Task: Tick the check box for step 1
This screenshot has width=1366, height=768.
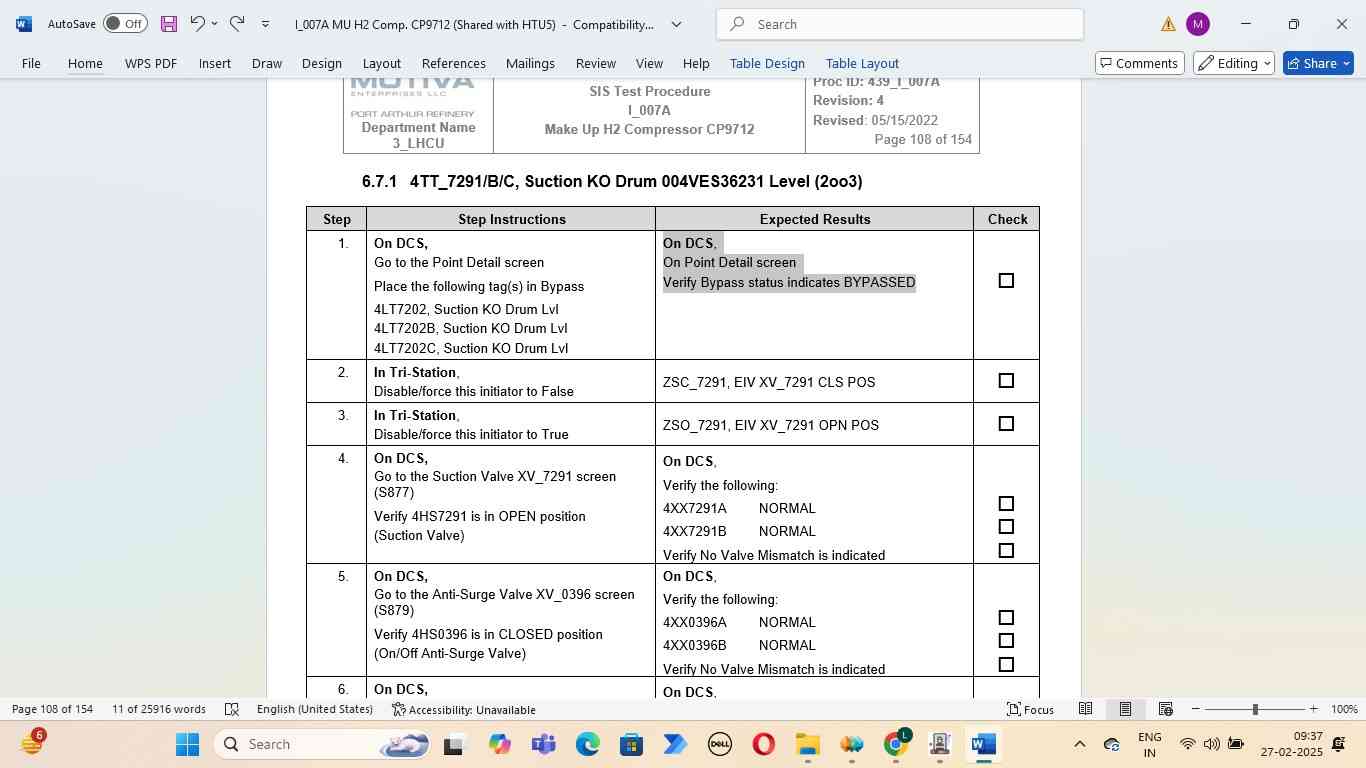Action: [1006, 281]
